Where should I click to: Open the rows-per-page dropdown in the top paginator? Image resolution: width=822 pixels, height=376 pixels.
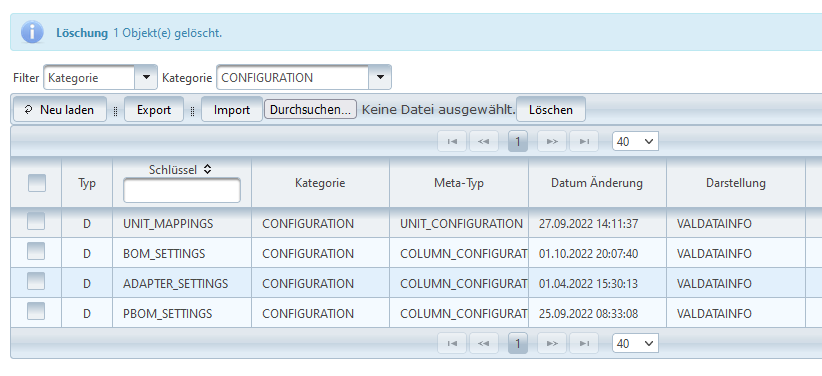coord(635,142)
